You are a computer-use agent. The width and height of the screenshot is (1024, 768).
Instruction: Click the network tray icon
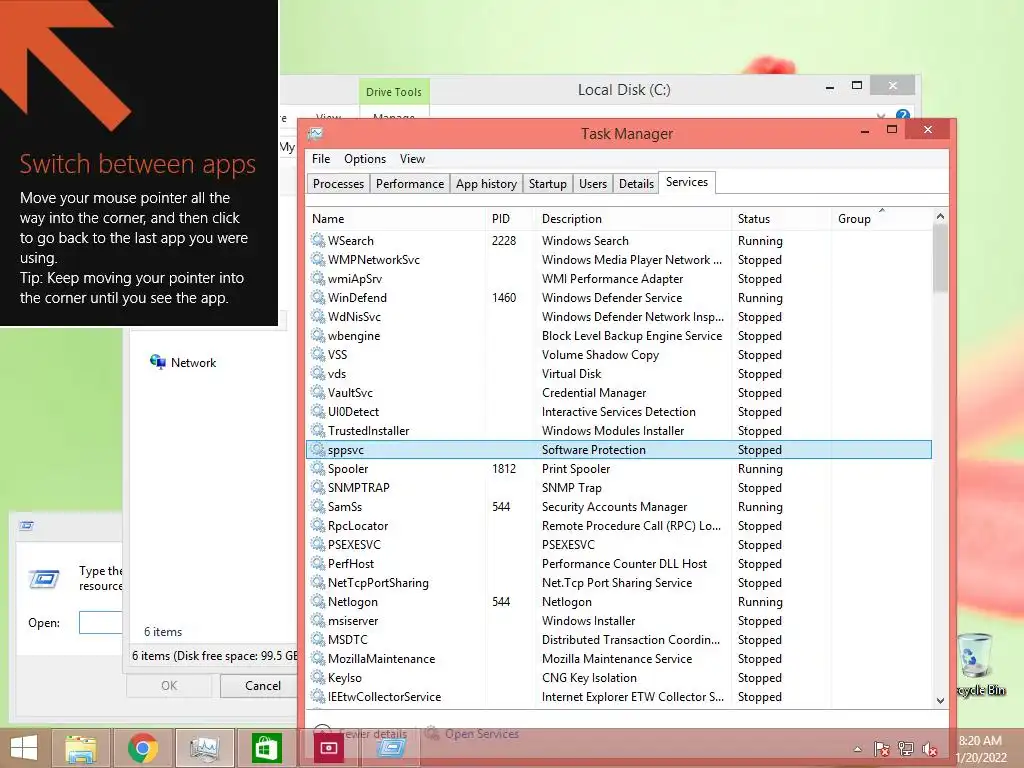(x=905, y=749)
